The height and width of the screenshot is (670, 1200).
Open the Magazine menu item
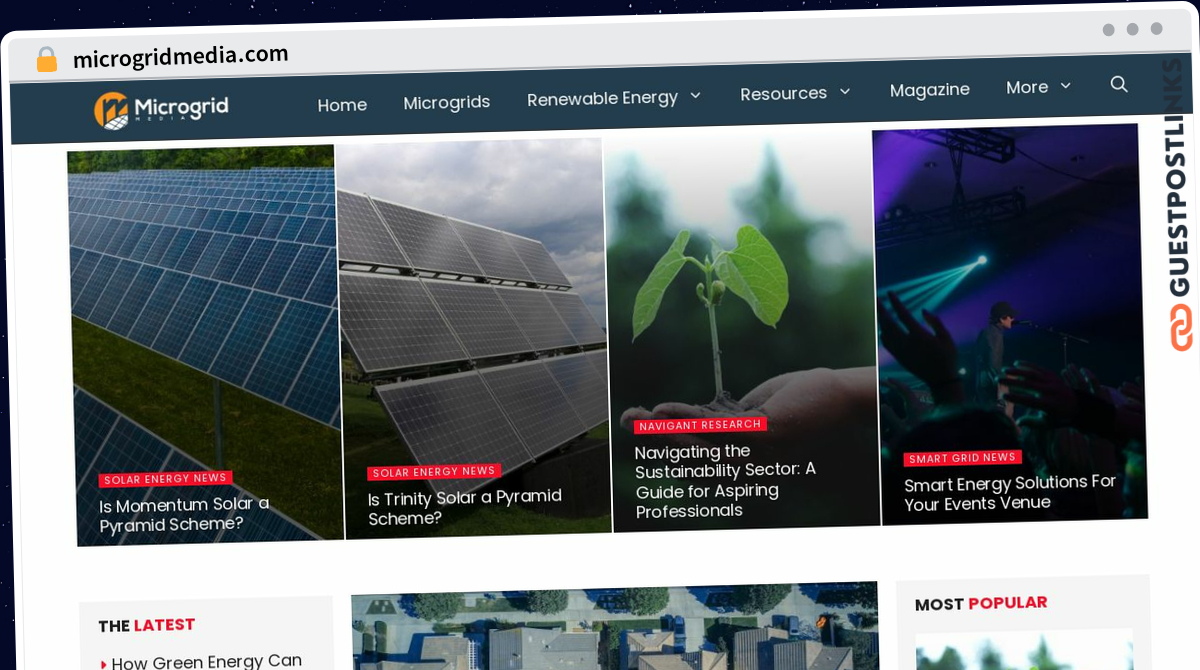(x=930, y=90)
